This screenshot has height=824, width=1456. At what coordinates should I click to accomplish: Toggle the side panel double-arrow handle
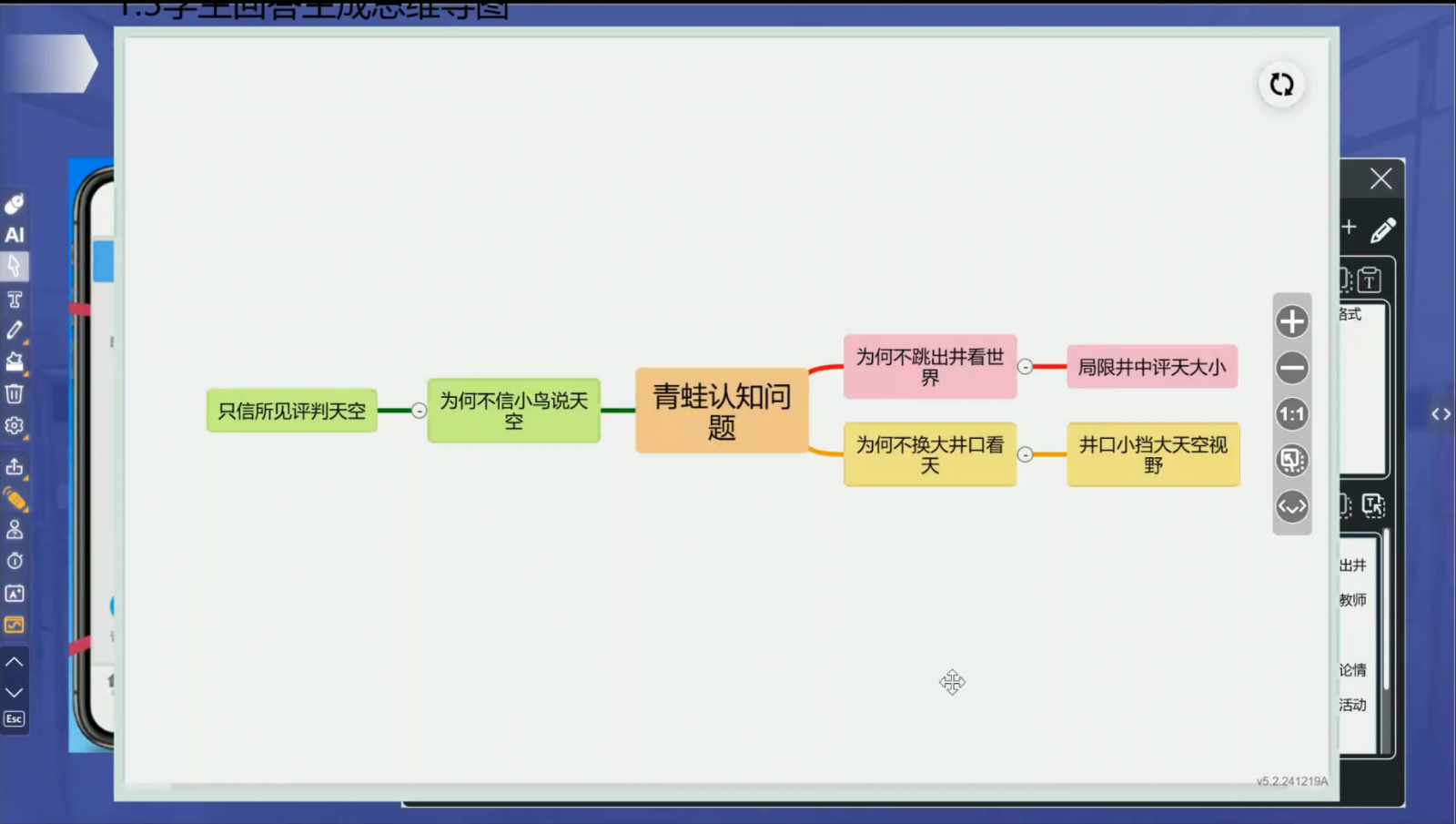[1441, 414]
